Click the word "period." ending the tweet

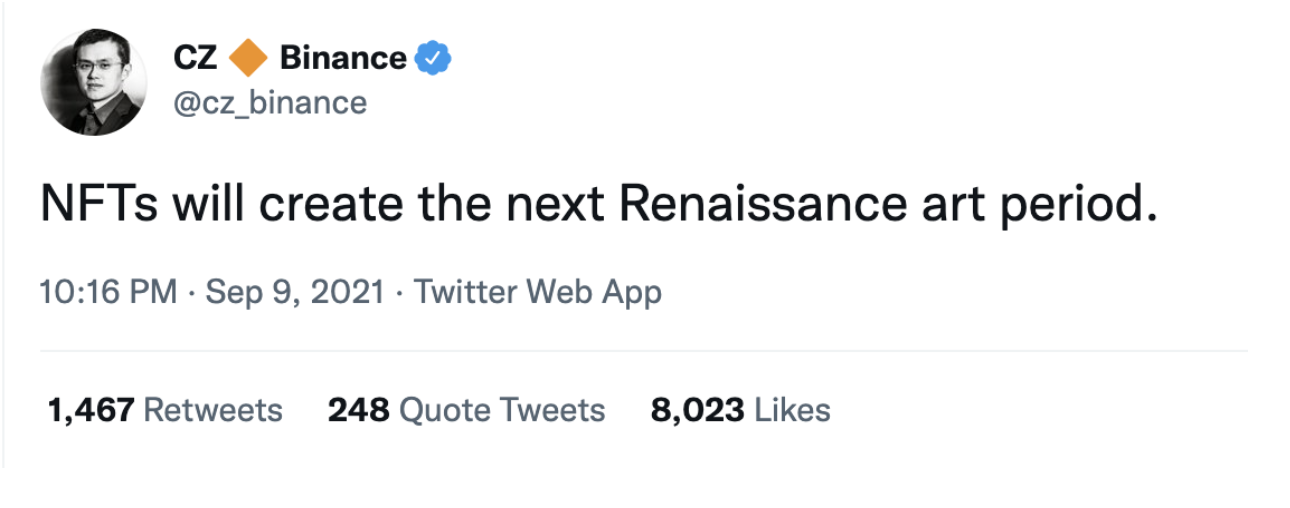coord(1086,205)
